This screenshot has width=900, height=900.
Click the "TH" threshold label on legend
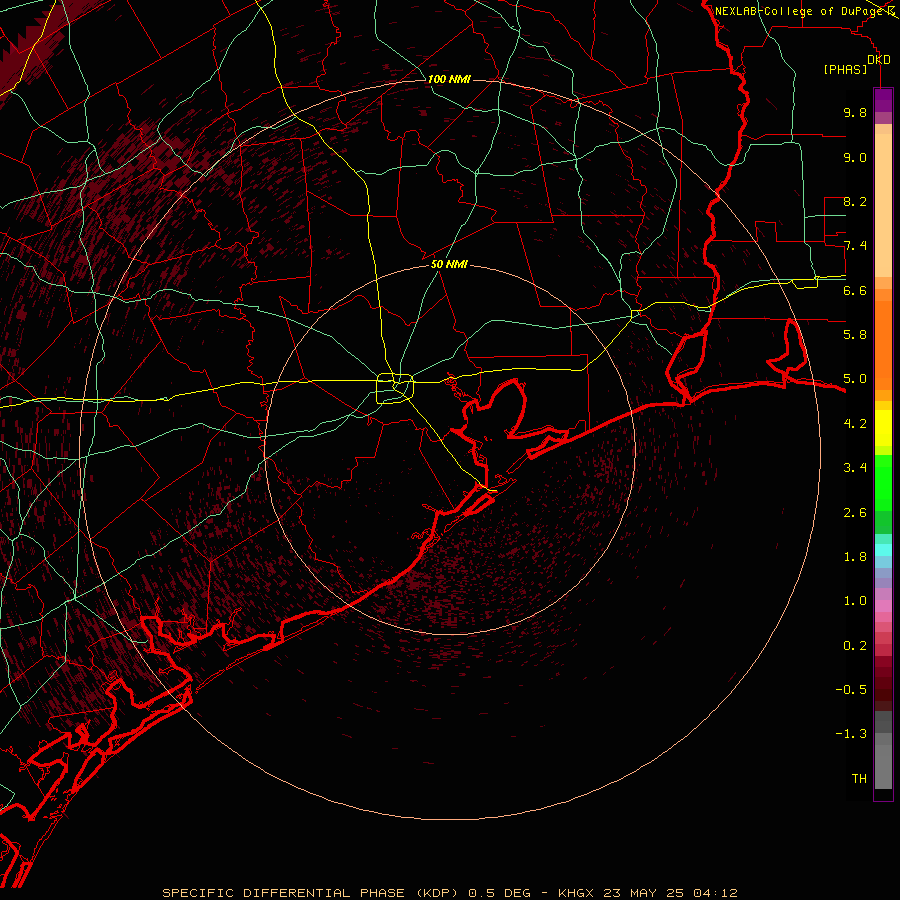click(859, 779)
